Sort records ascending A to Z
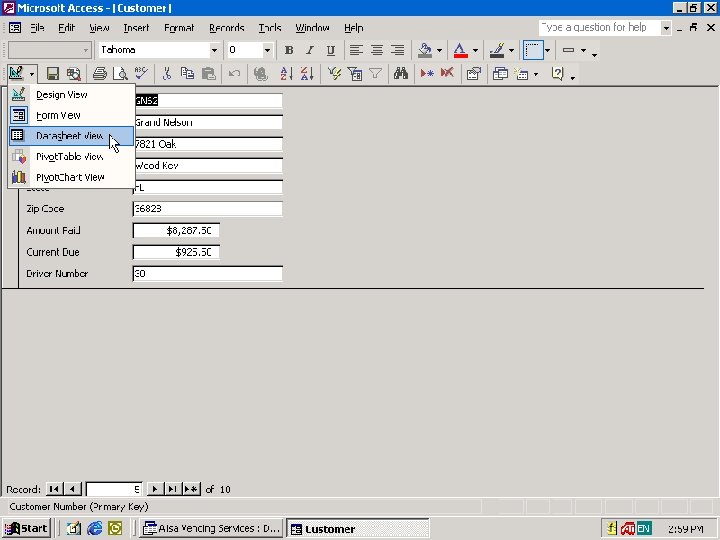720x540 pixels. click(286, 73)
